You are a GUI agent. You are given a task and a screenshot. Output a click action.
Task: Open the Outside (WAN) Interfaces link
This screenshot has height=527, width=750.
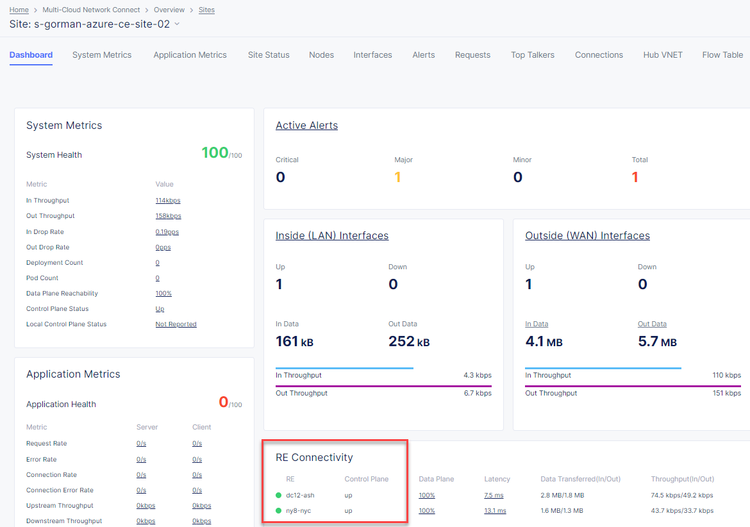click(x=587, y=236)
